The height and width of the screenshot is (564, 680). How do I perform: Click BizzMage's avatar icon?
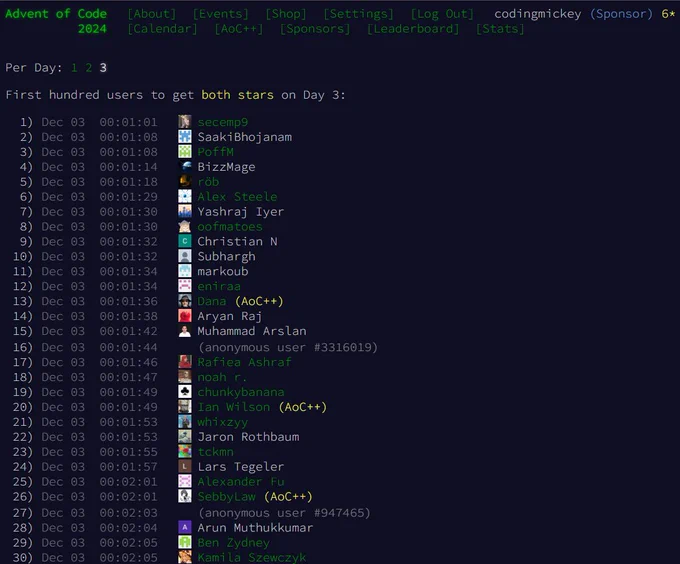pyautogui.click(x=185, y=166)
